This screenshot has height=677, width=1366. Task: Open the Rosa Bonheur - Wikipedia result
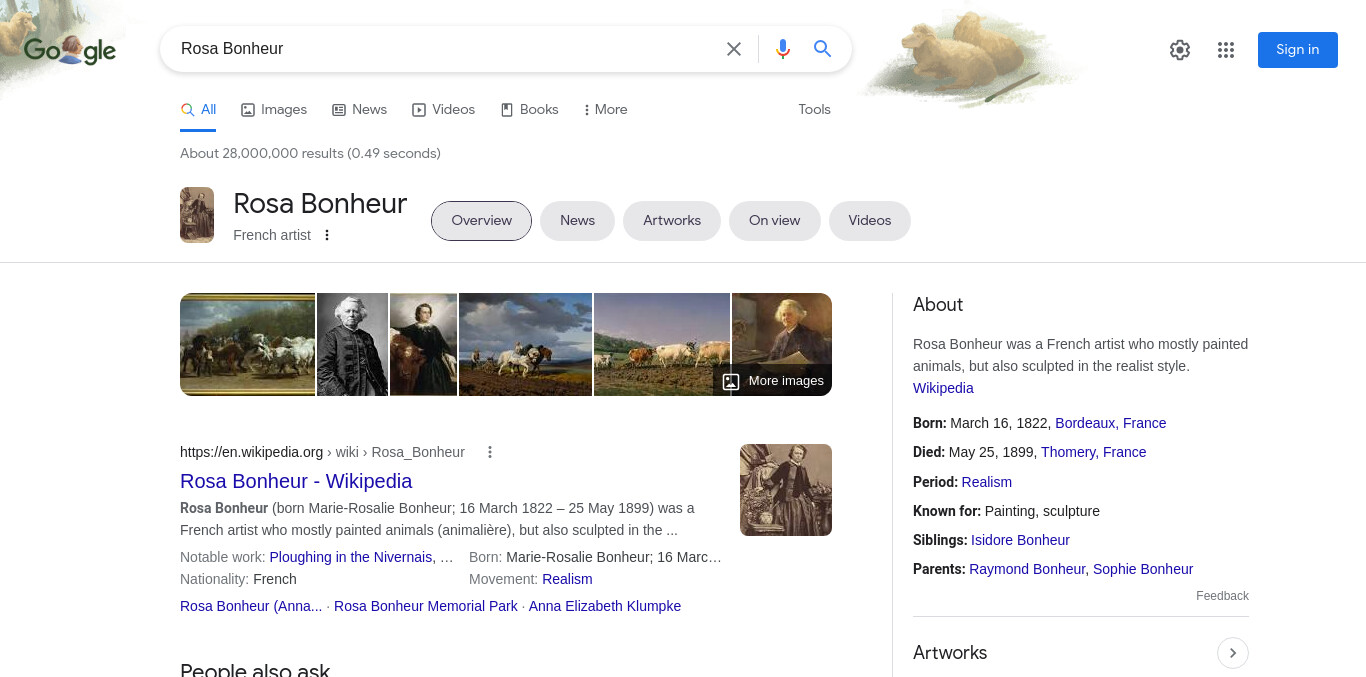[x=296, y=481]
